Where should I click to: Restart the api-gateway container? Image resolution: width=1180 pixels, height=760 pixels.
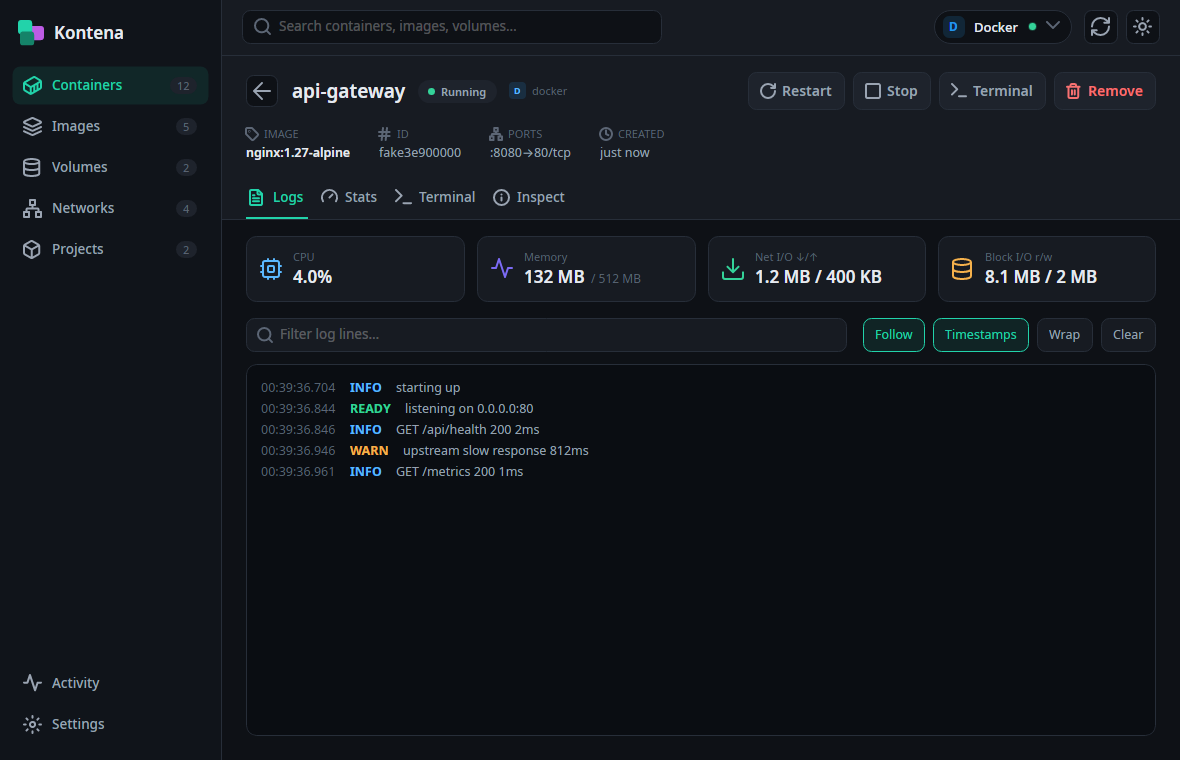coord(796,91)
